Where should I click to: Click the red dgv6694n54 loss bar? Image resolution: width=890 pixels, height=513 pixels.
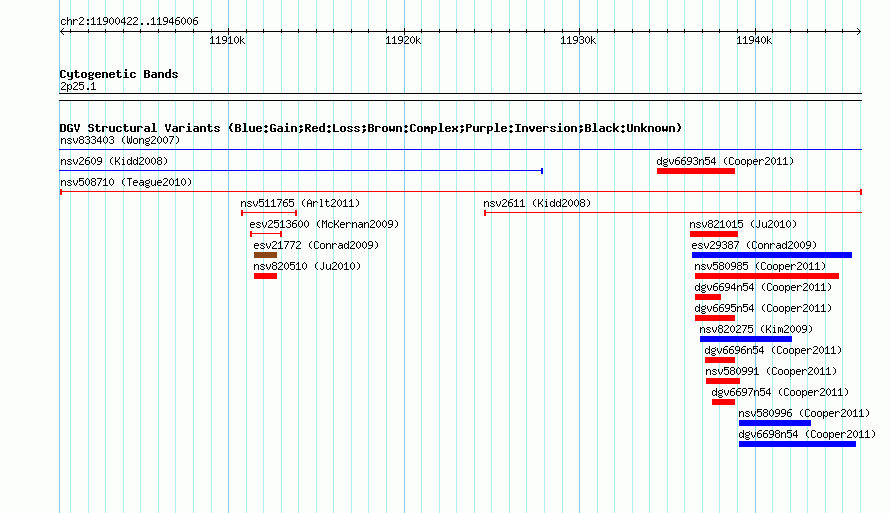tap(708, 297)
